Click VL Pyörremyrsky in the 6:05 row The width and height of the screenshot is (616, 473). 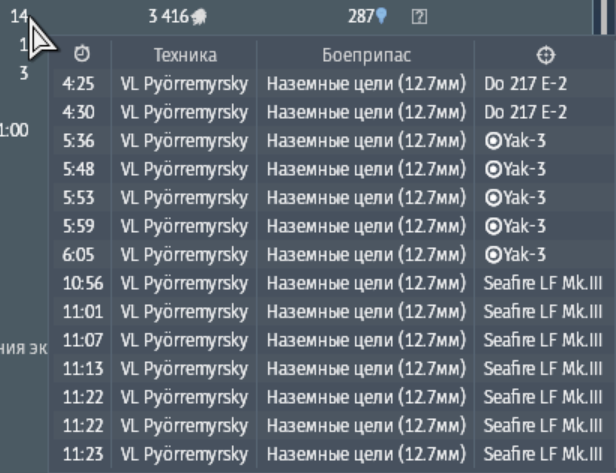pyautogui.click(x=184, y=256)
